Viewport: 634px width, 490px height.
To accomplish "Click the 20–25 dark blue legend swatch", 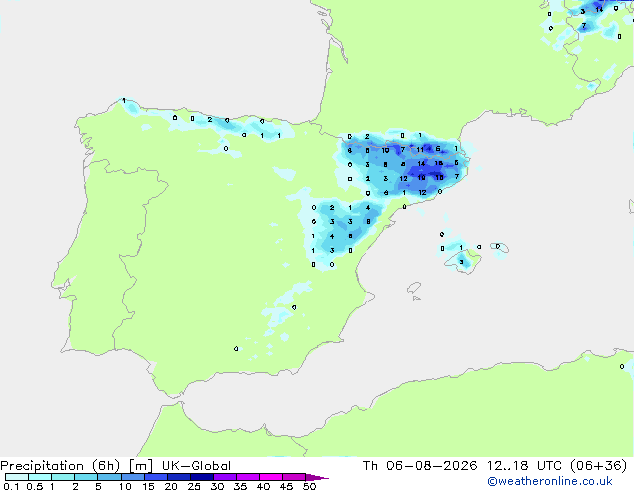I will click(x=178, y=477).
